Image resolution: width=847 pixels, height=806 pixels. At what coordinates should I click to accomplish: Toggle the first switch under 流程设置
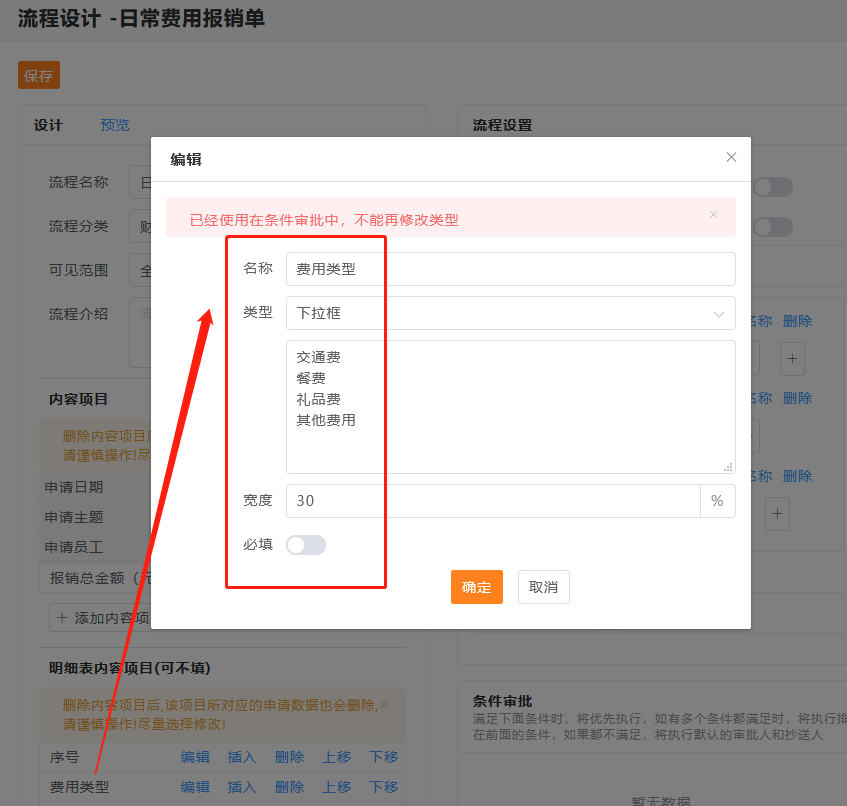[773, 187]
